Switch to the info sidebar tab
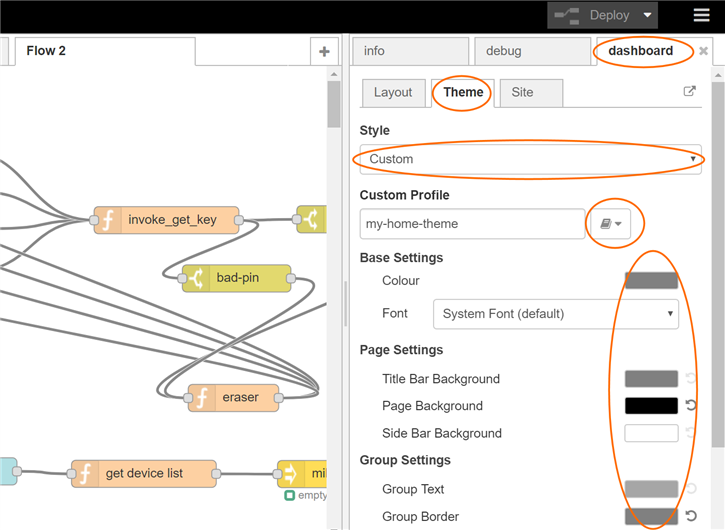Viewport: 725px width, 530px height. click(x=411, y=51)
